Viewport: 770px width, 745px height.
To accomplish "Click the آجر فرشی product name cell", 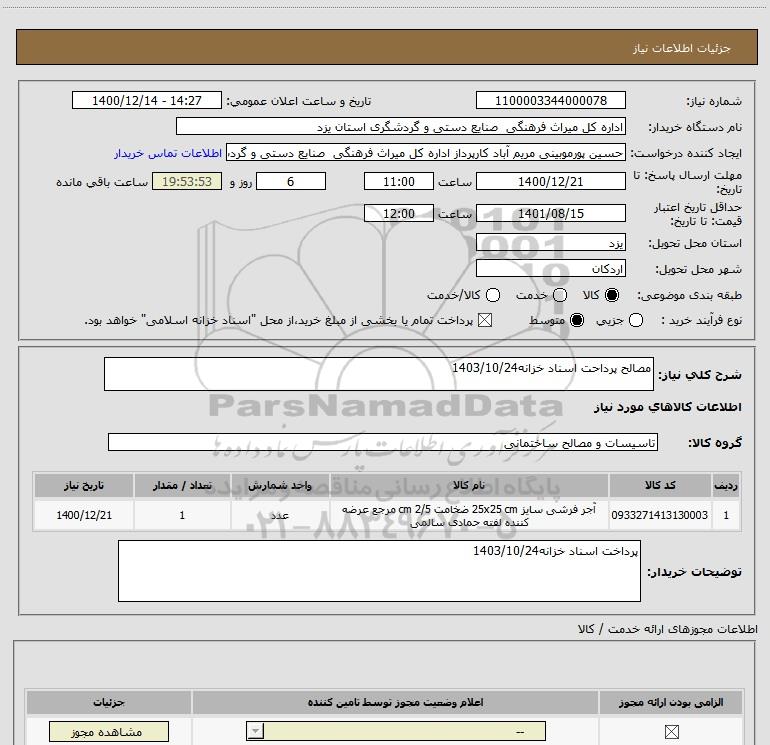I will 468,515.
